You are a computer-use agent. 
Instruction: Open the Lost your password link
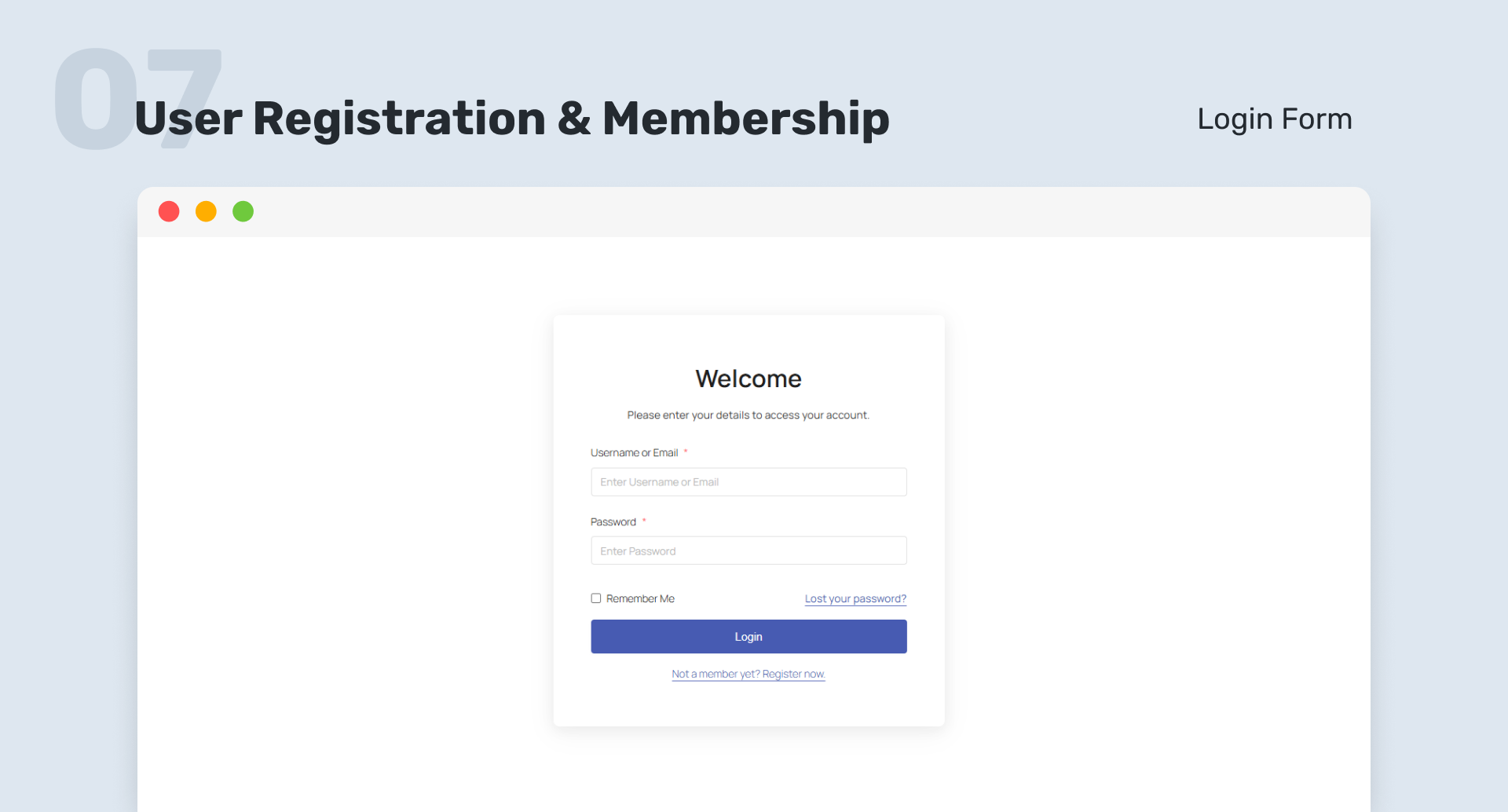click(855, 598)
